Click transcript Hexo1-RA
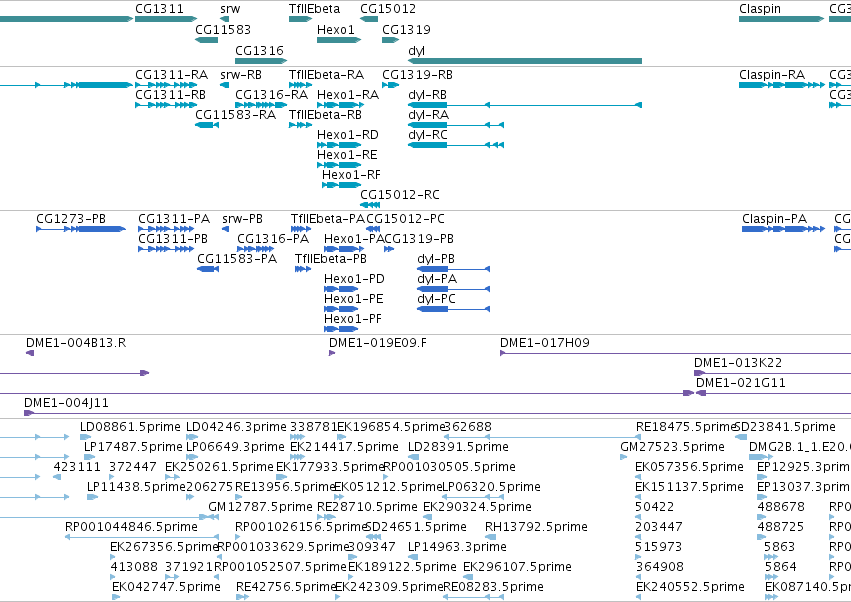Screen dimensions: 851x602 click(x=348, y=94)
